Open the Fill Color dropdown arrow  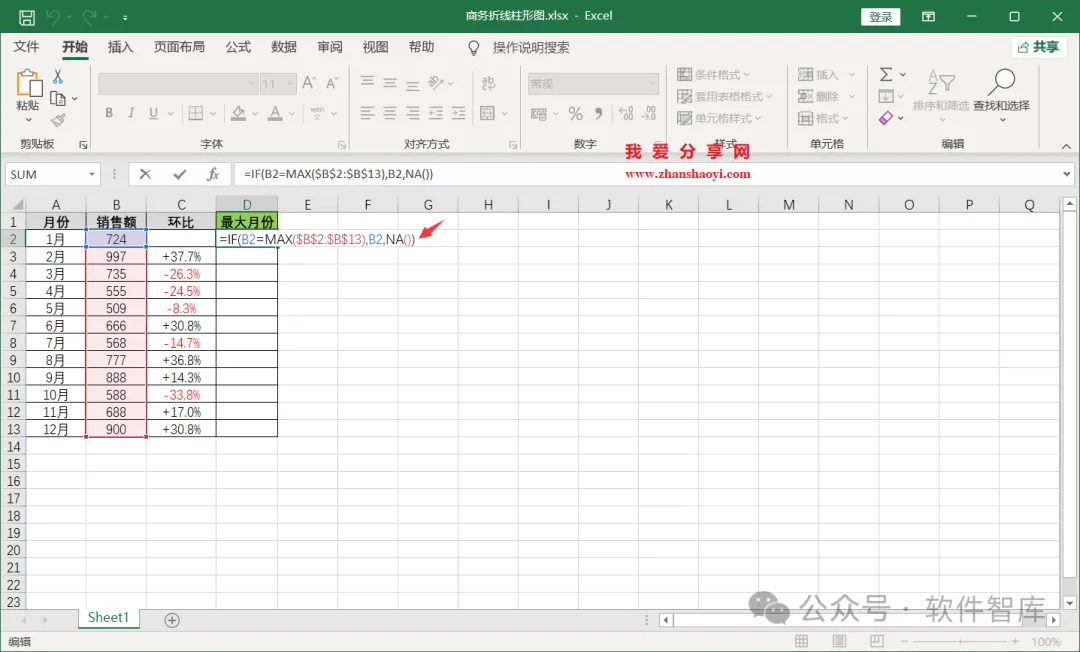[255, 114]
